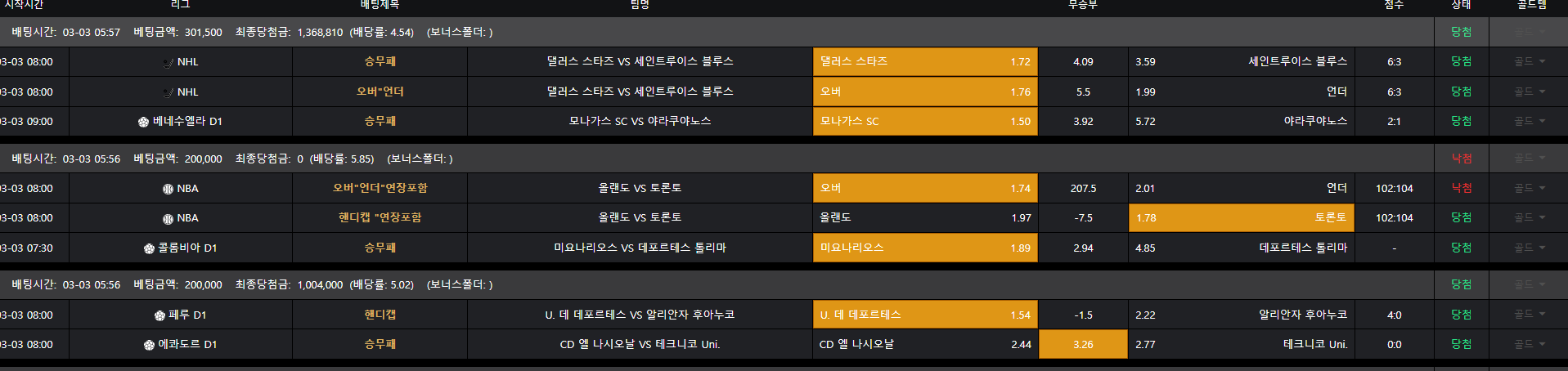Select the 달라스 스타즈 1.72 odds cell
Image resolution: width=1568 pixels, height=371 pixels.
point(925,61)
